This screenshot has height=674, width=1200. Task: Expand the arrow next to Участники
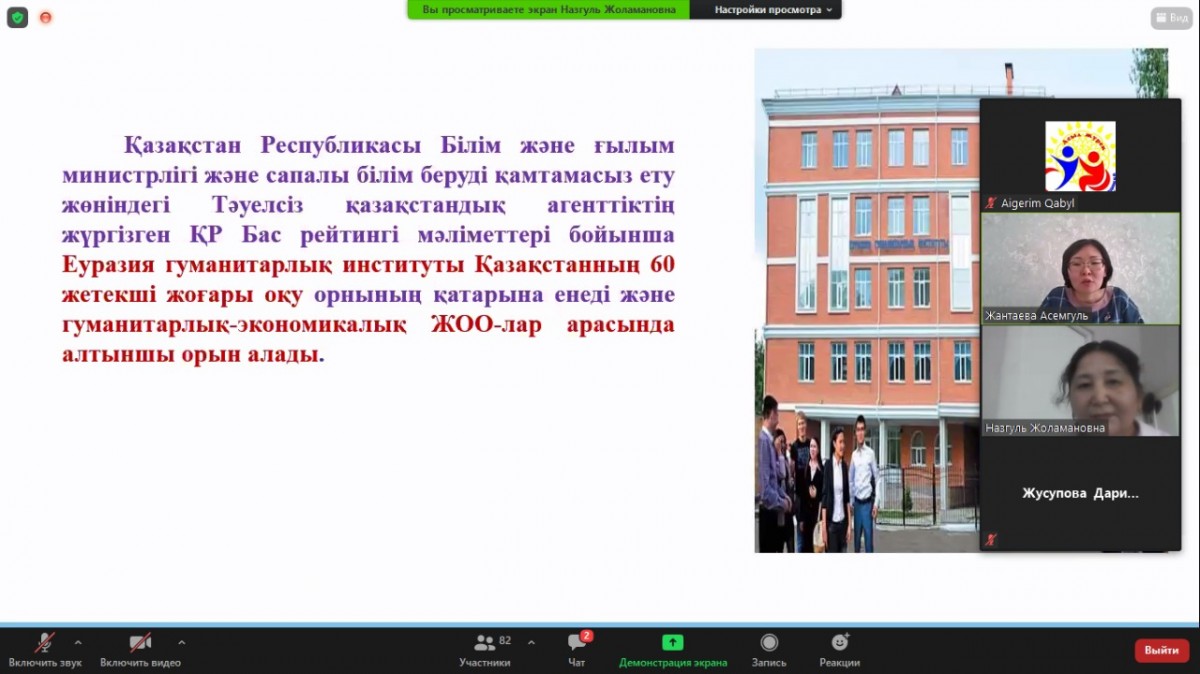click(x=531, y=642)
